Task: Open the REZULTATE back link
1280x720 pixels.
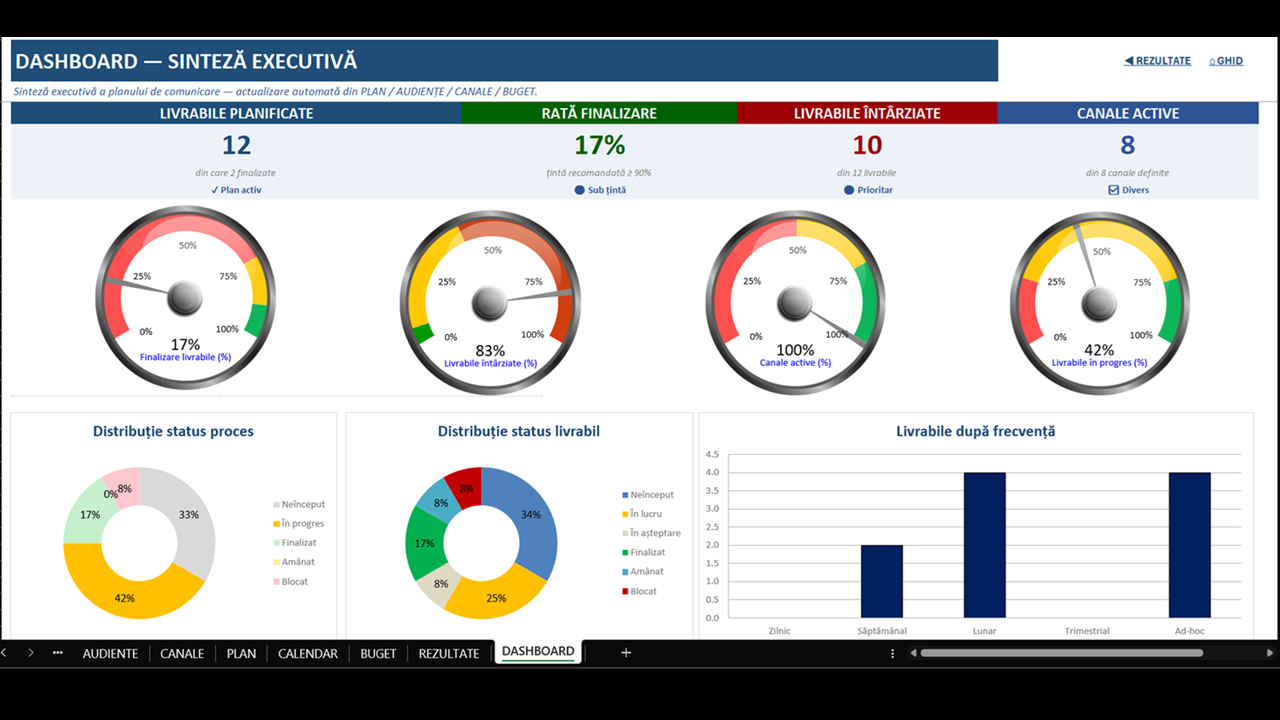Action: [x=1157, y=61]
